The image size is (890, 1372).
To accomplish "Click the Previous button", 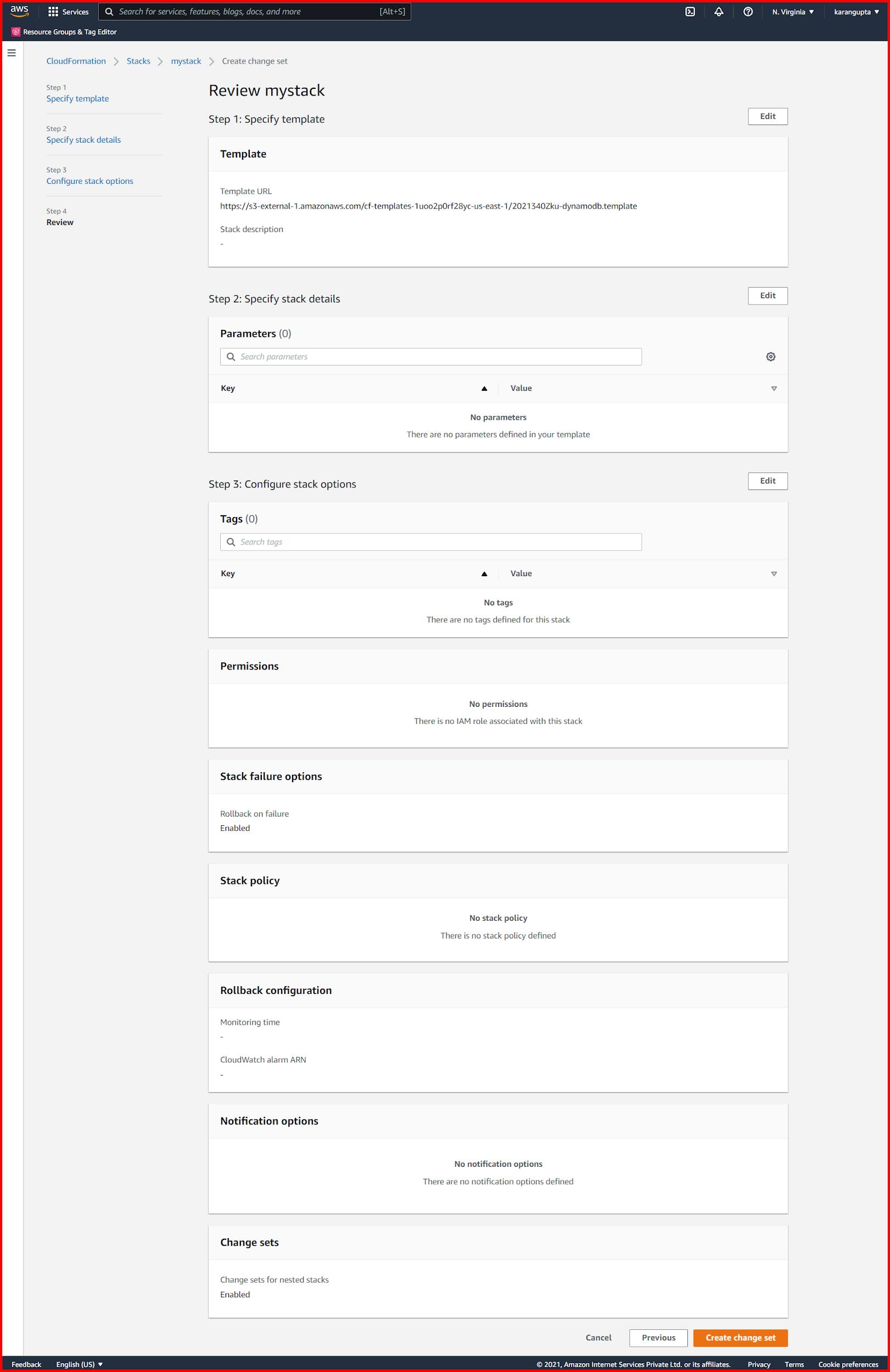I will coord(658,1337).
